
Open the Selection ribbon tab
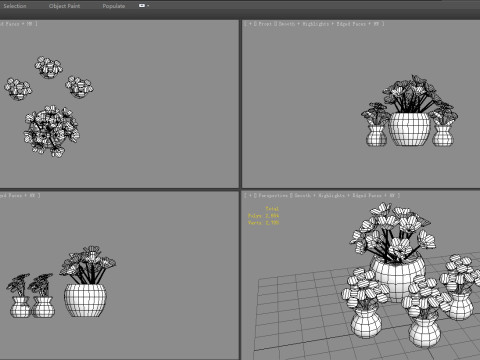tap(15, 6)
